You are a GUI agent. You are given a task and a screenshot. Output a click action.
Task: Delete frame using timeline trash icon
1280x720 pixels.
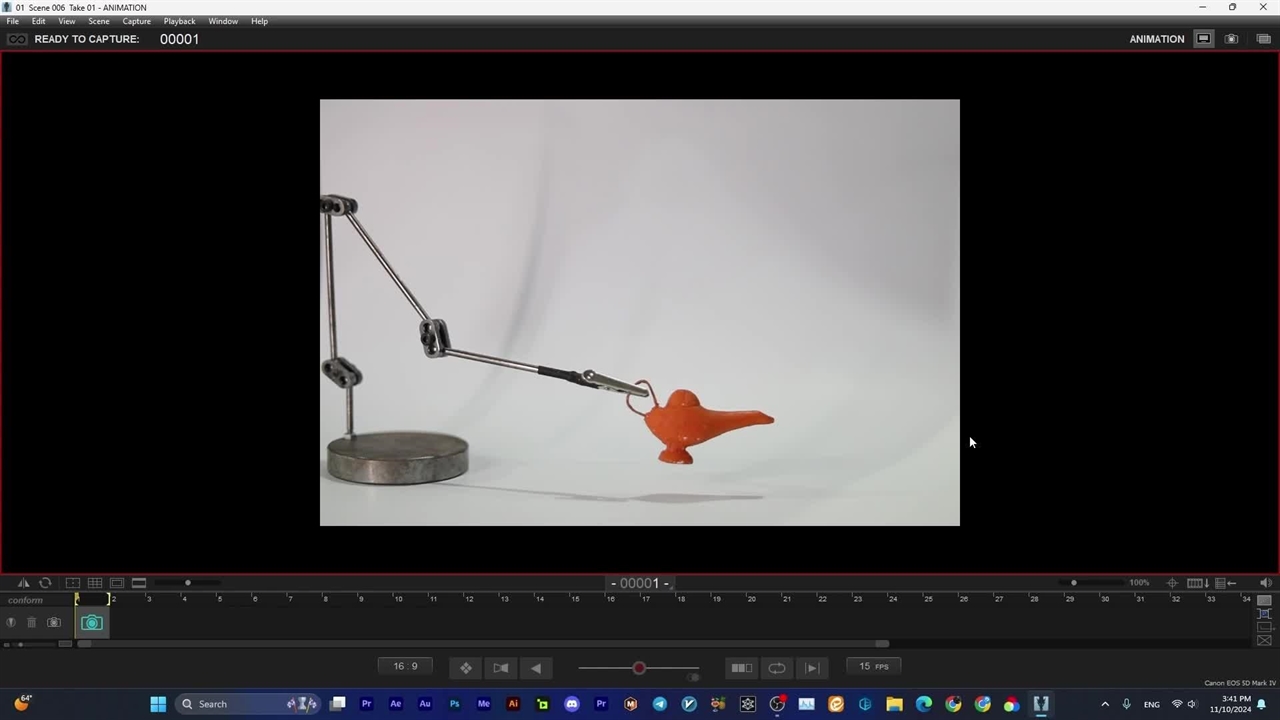(31, 623)
